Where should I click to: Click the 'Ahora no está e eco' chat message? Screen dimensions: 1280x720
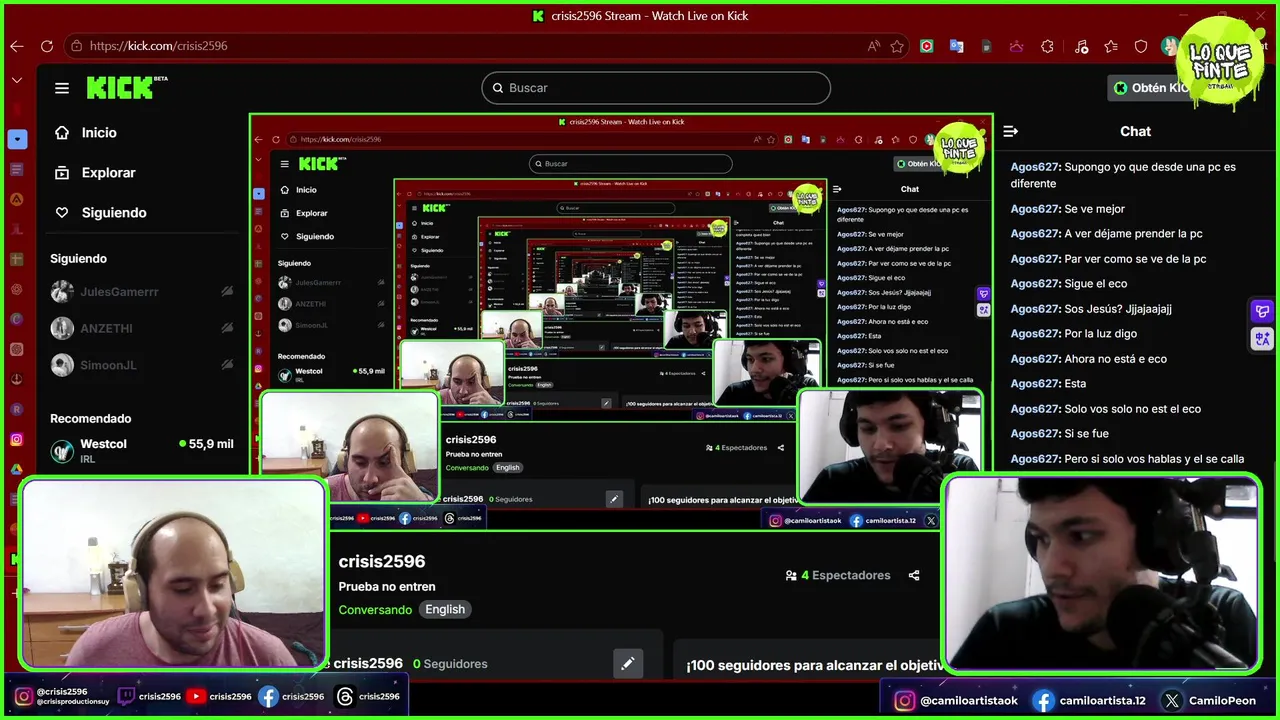tap(1088, 359)
